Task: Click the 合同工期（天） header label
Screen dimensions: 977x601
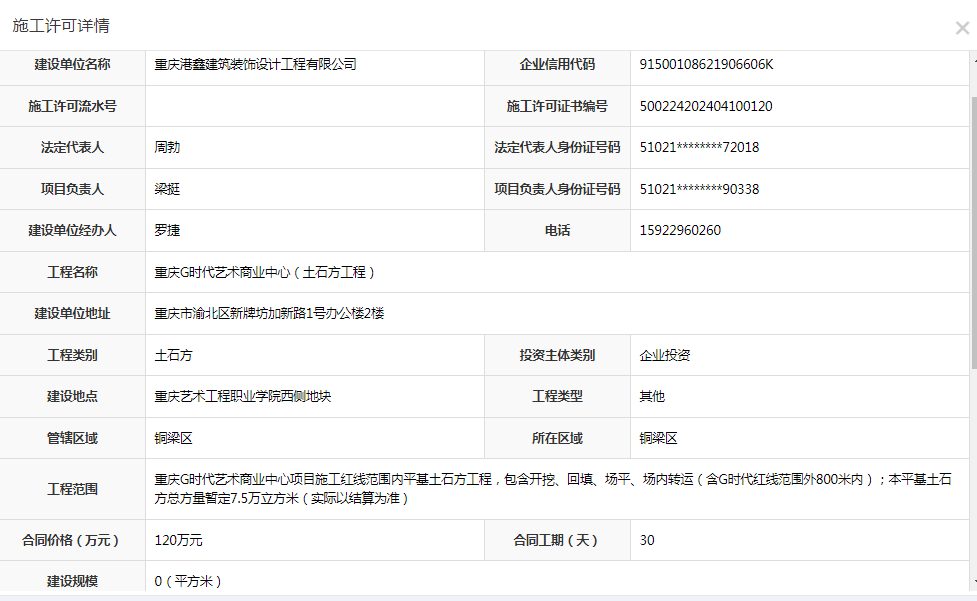Action: click(x=557, y=540)
